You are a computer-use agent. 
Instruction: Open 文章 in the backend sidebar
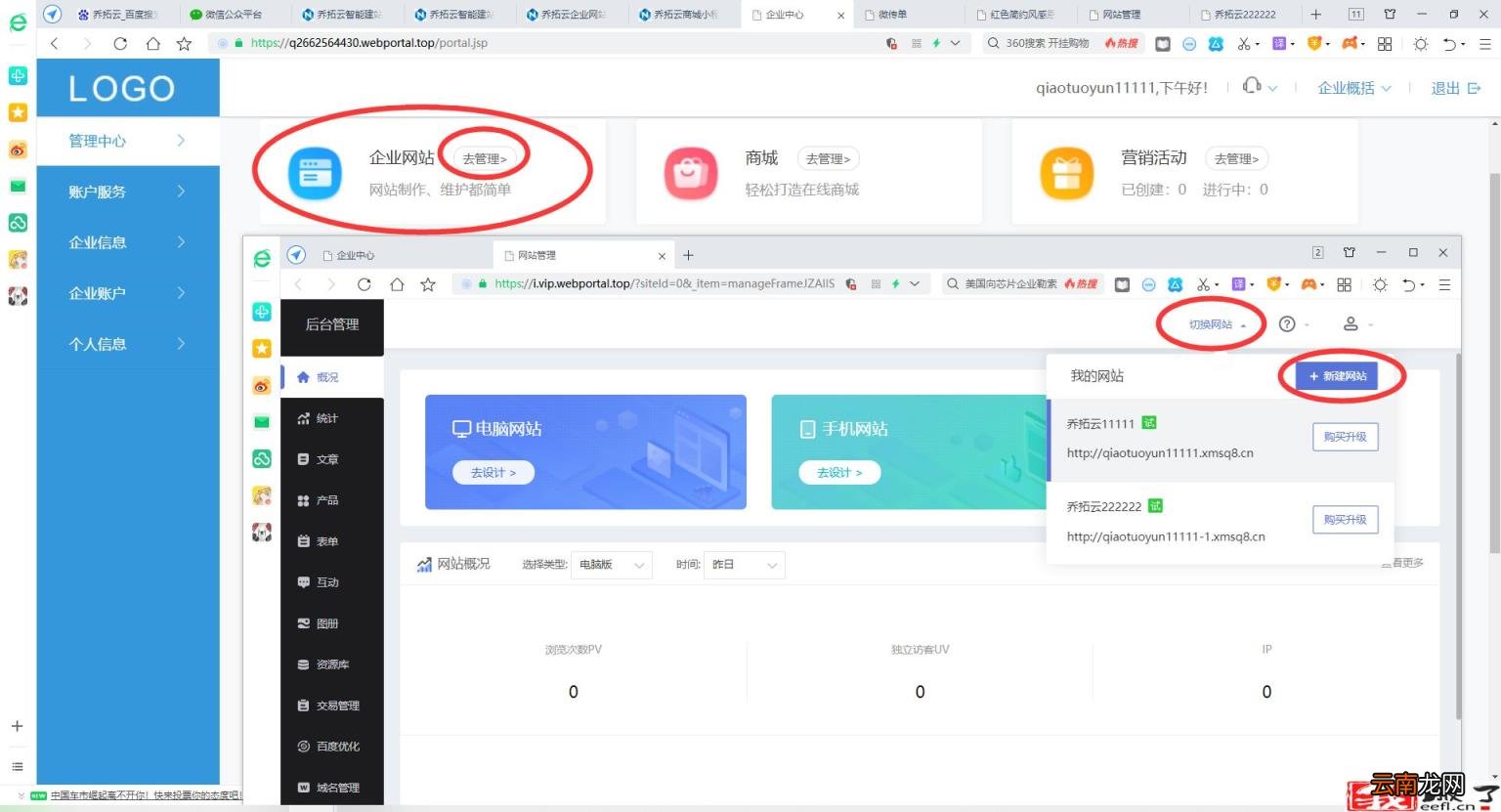[332, 459]
